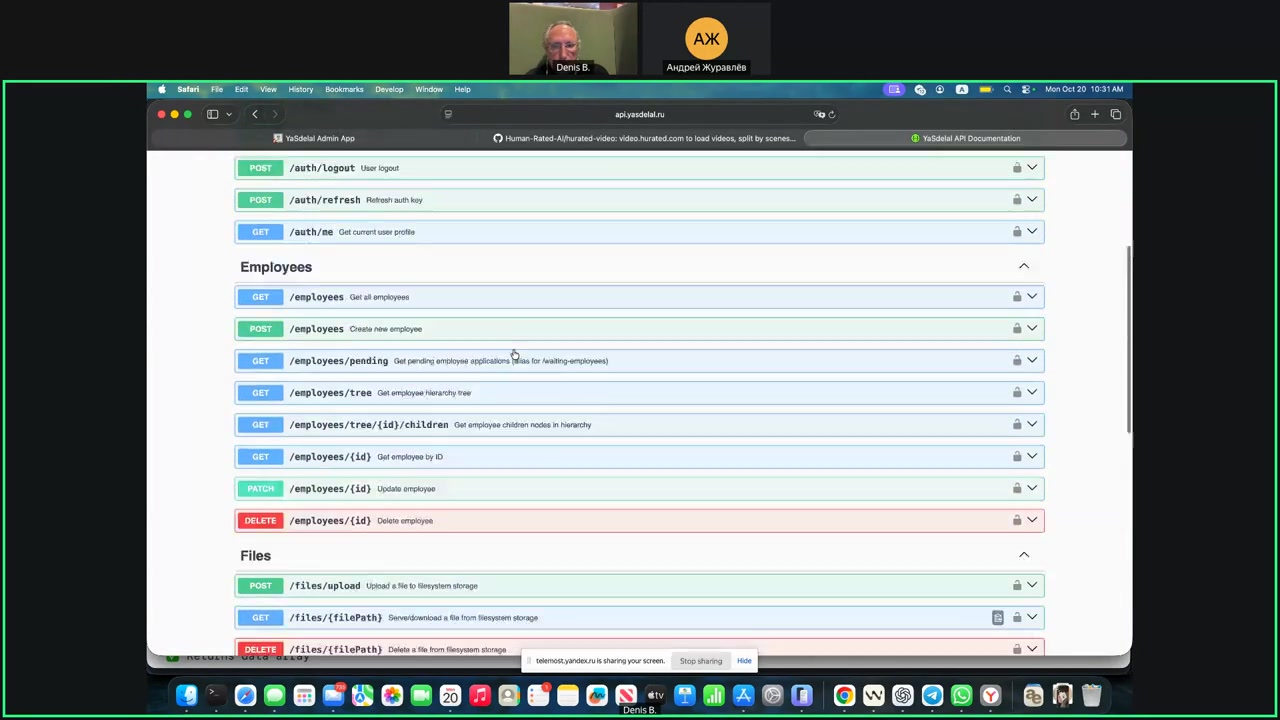Open Telegram from the Dock
1280x720 pixels.
(x=932, y=696)
